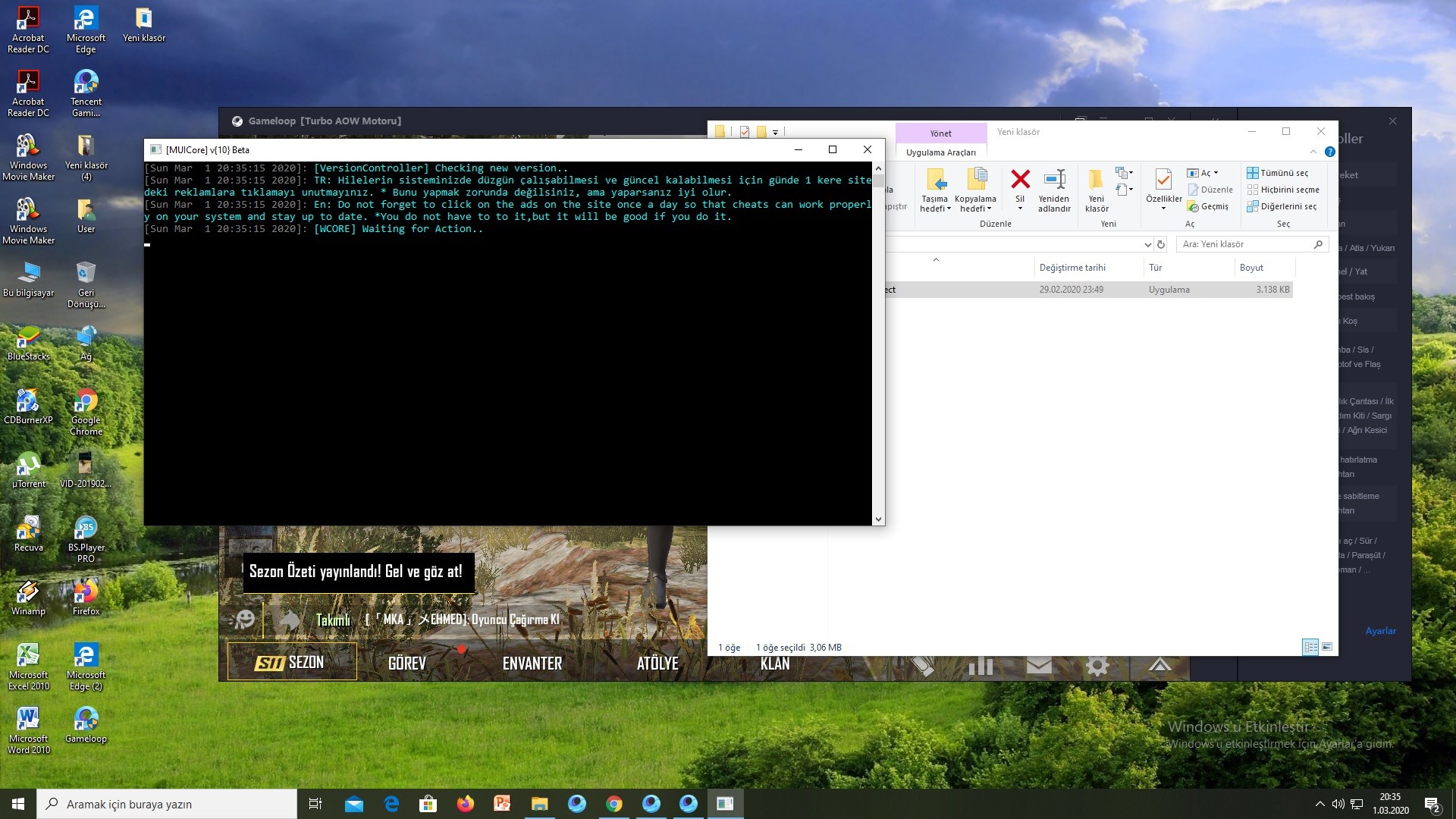
Task: Select the BlueStacks desktop shortcut
Action: coord(29,343)
